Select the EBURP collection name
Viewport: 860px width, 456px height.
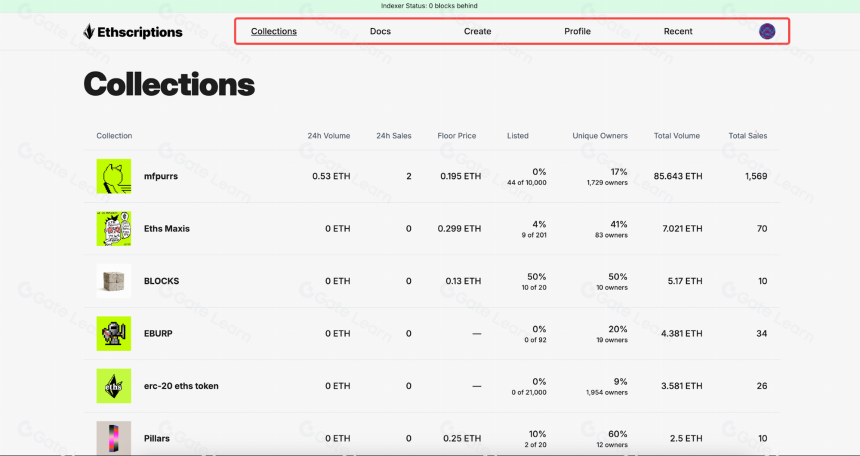(158, 333)
